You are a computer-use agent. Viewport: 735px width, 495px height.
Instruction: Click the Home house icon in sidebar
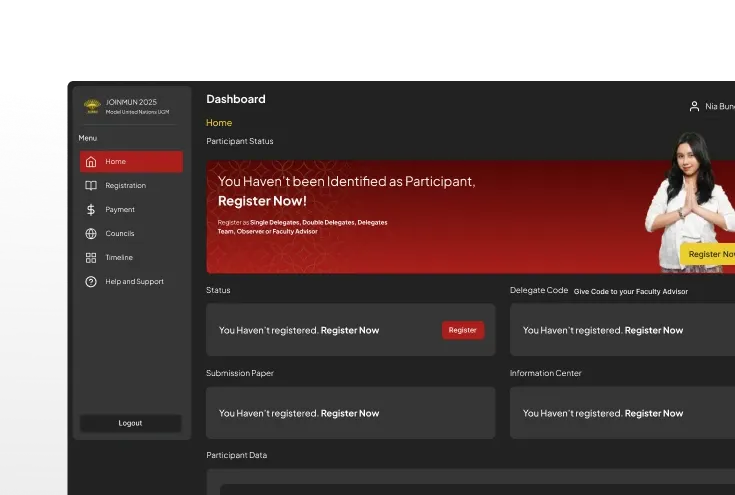pyautogui.click(x=91, y=162)
